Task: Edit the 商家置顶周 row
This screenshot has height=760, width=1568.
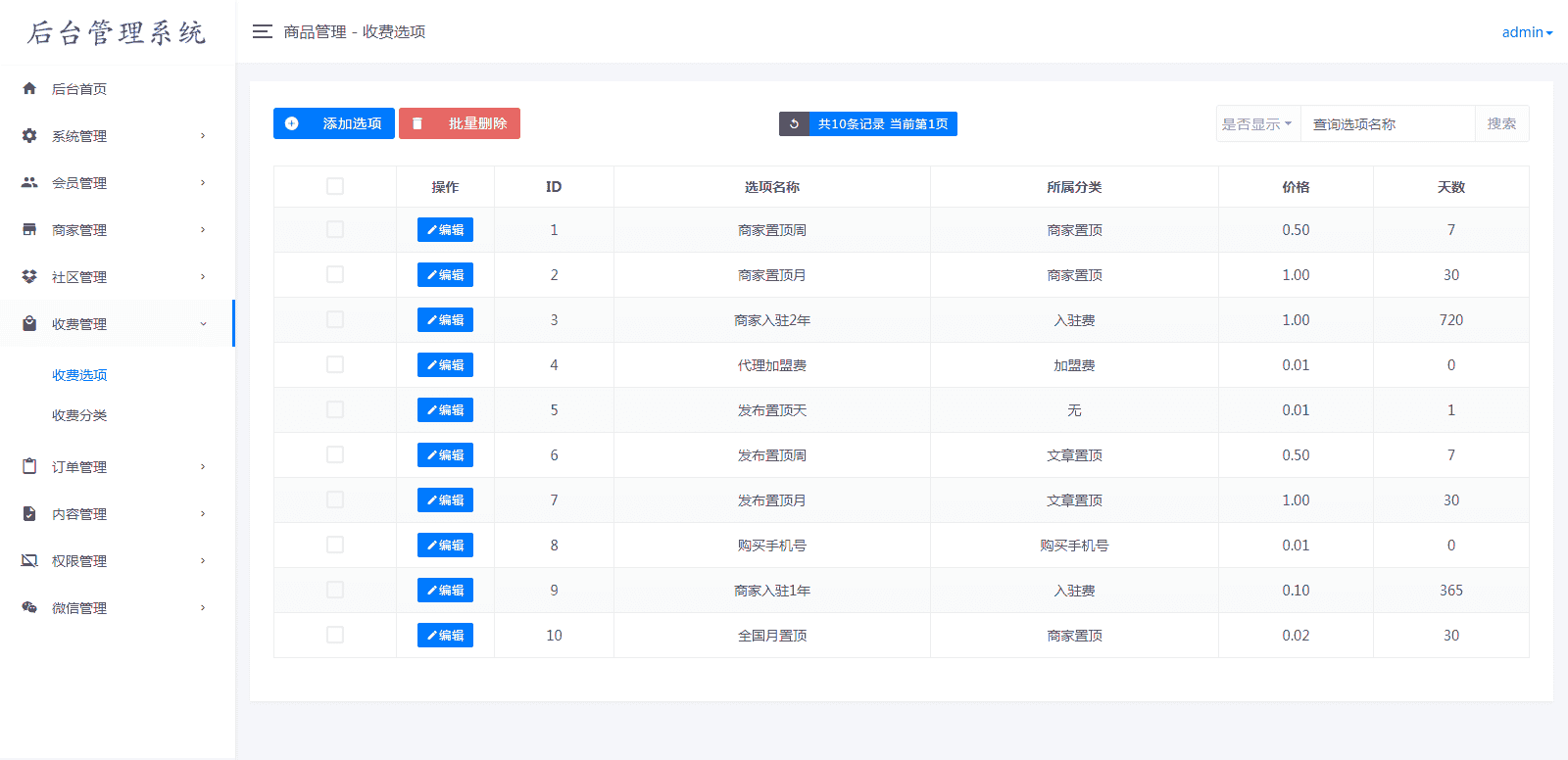Action: (445, 229)
